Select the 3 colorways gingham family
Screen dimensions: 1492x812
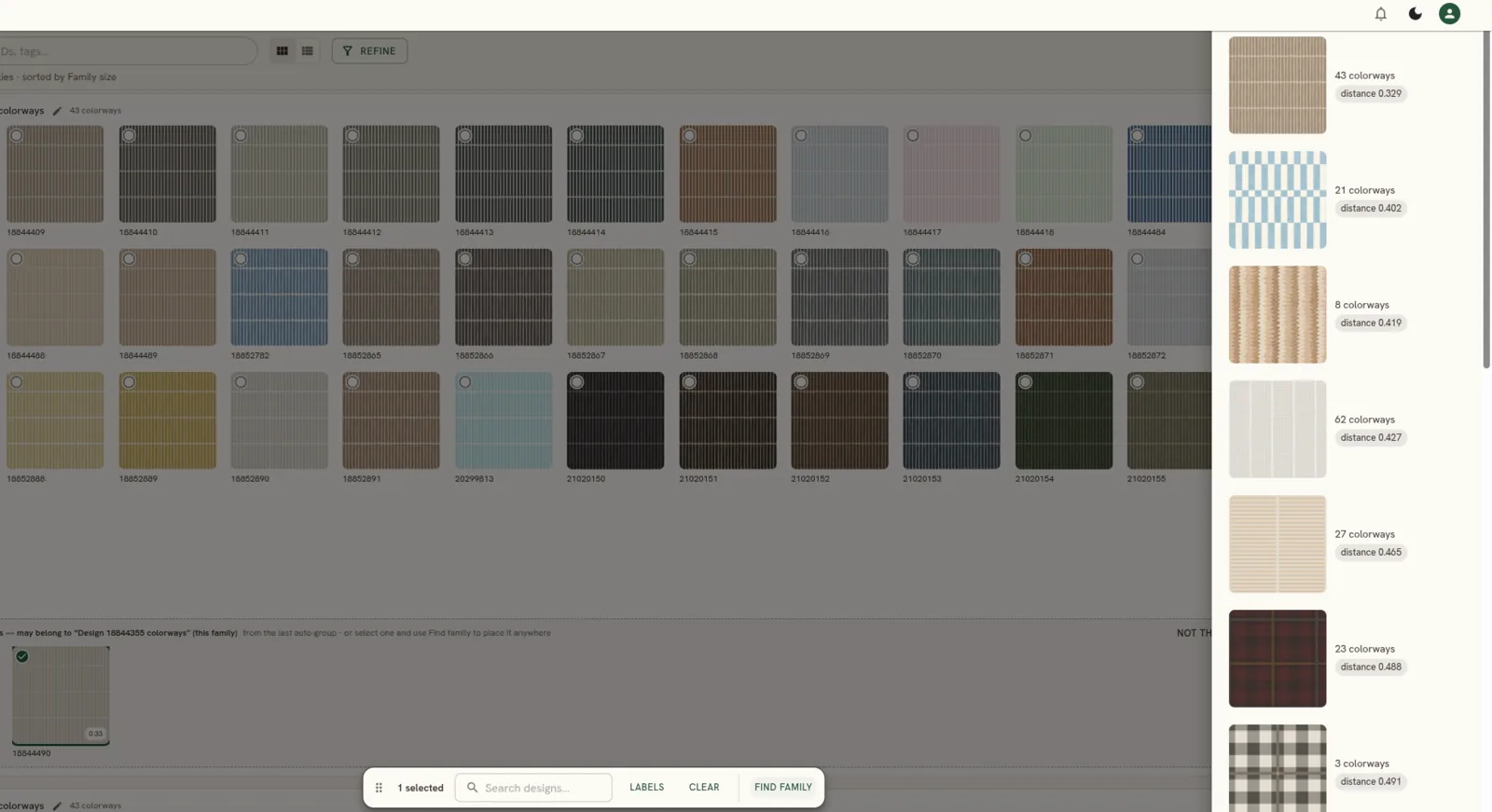(x=1278, y=768)
